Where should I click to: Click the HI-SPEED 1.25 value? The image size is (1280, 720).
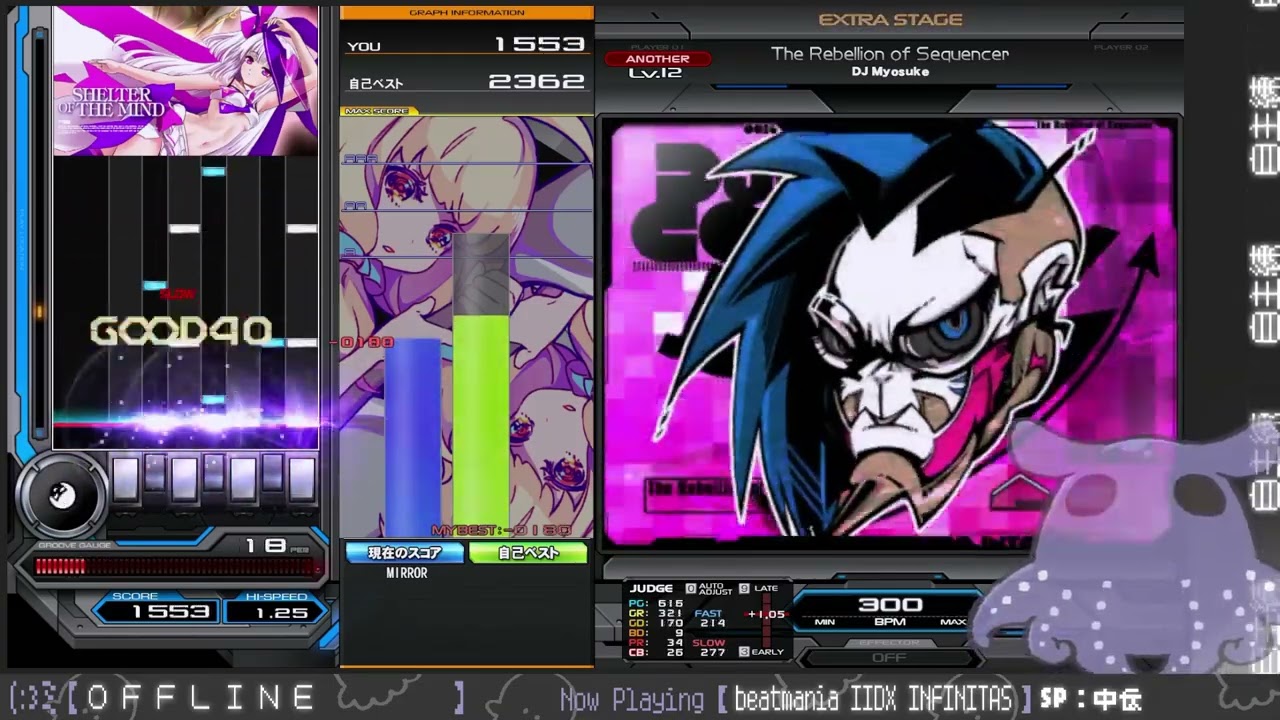(277, 612)
